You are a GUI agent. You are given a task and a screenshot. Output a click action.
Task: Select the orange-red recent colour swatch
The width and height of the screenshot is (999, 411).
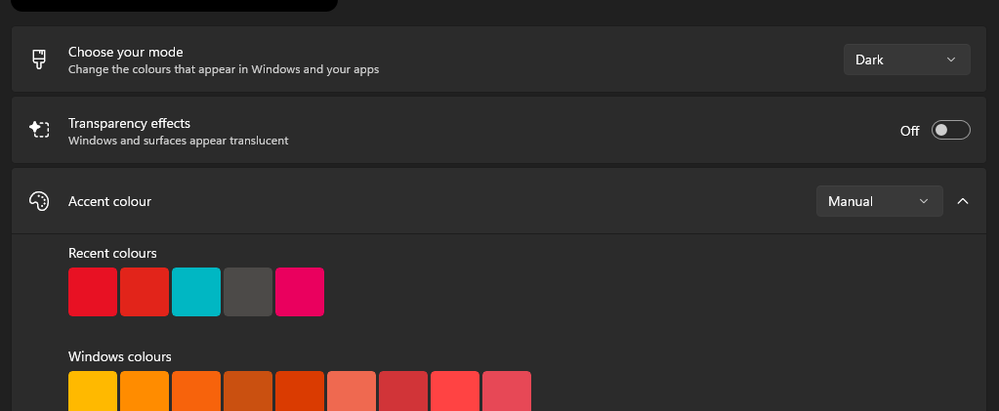pos(145,292)
